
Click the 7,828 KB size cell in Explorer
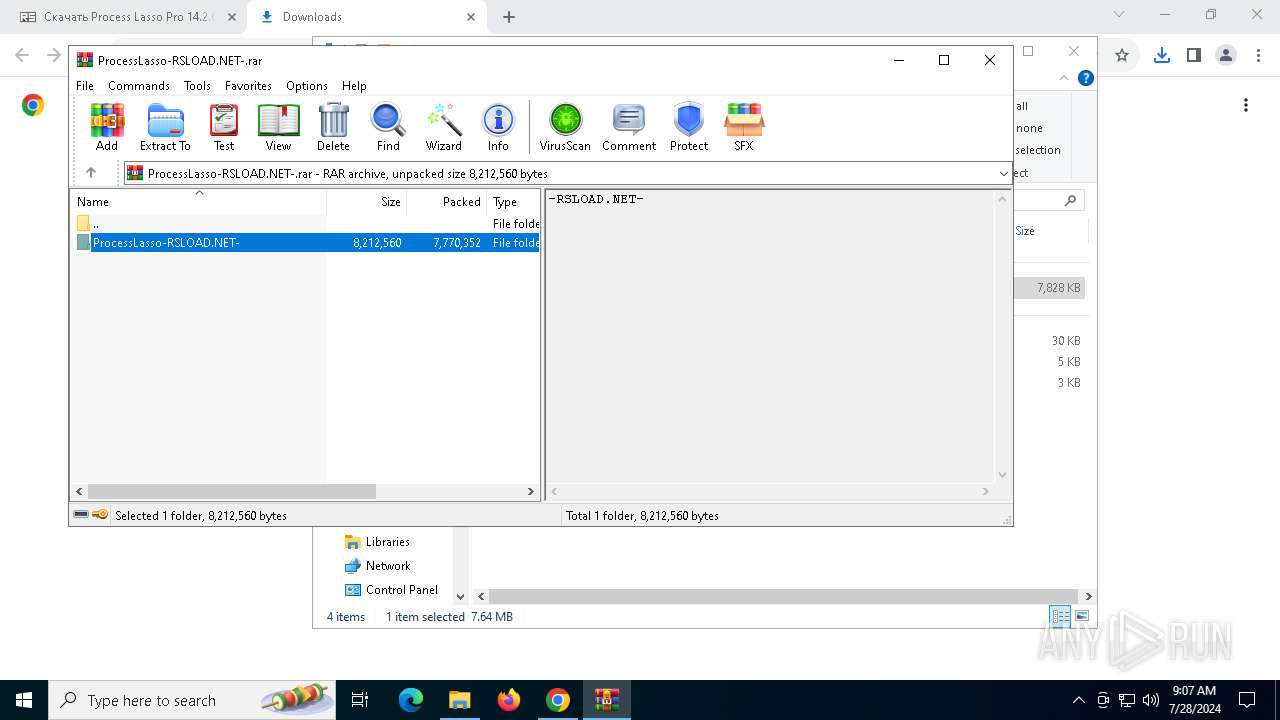(x=1058, y=288)
